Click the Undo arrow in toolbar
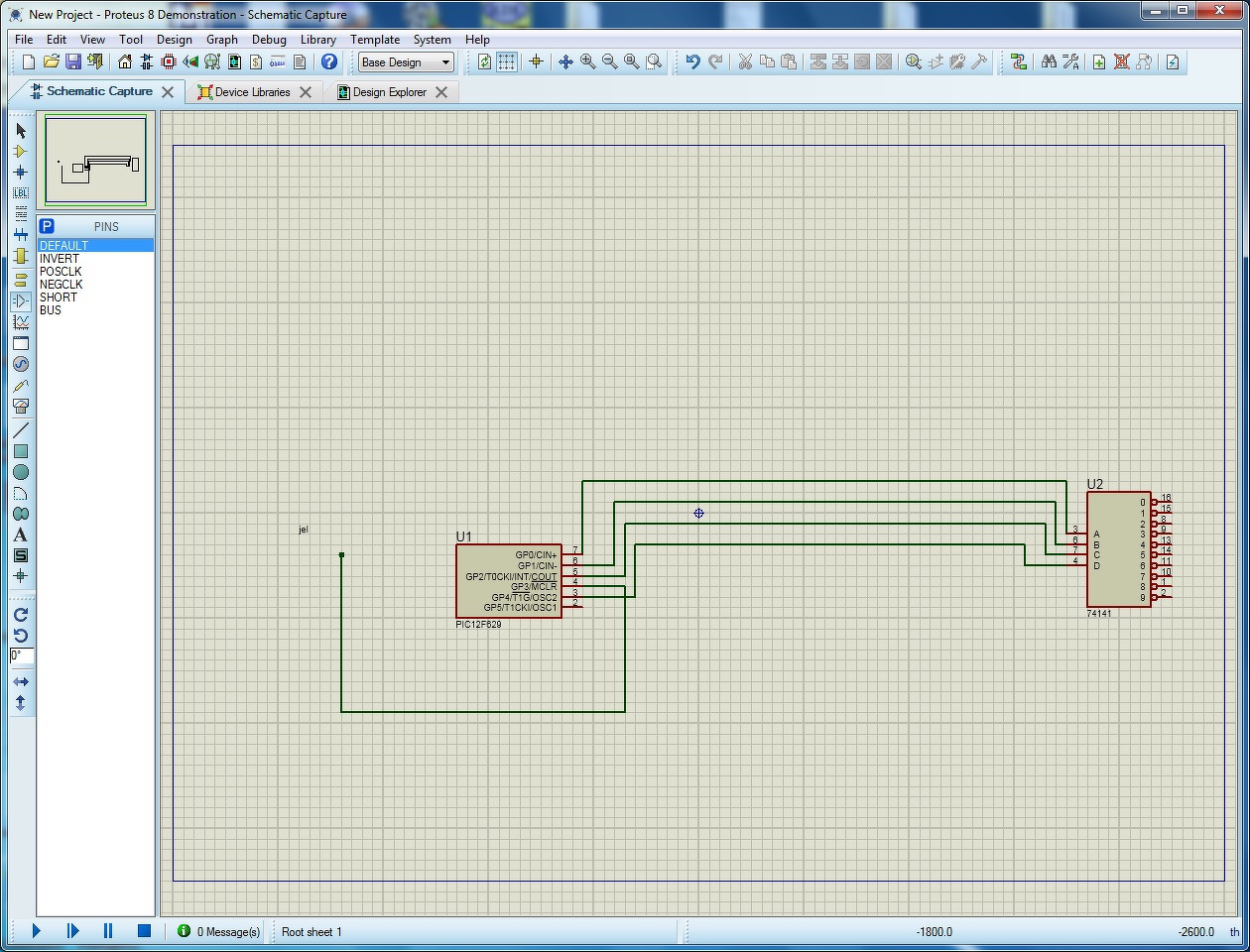Screen dimensions: 1250x952 (692, 61)
